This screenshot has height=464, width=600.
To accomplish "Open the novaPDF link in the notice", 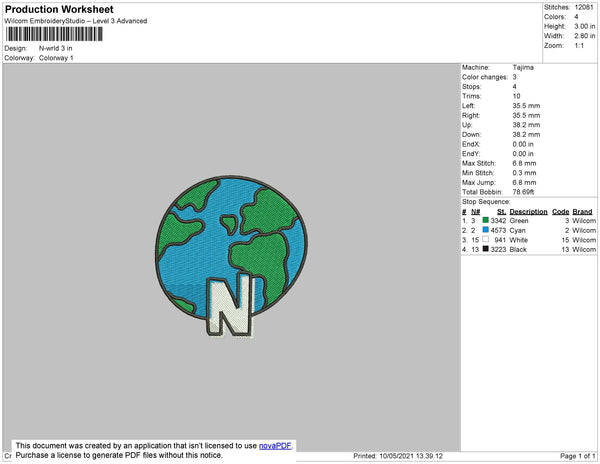I will point(275,446).
